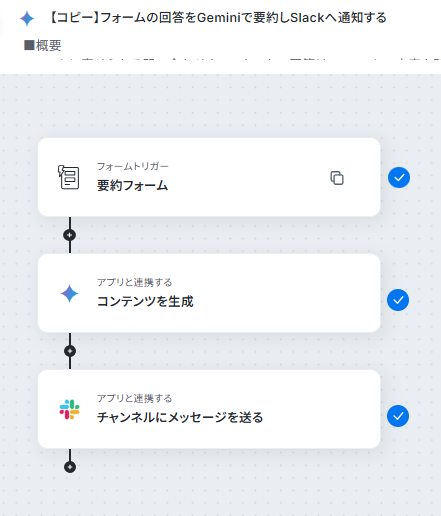Click the アプリと連携する label on Slack step
Screen dimensions: 441x516
(135, 398)
